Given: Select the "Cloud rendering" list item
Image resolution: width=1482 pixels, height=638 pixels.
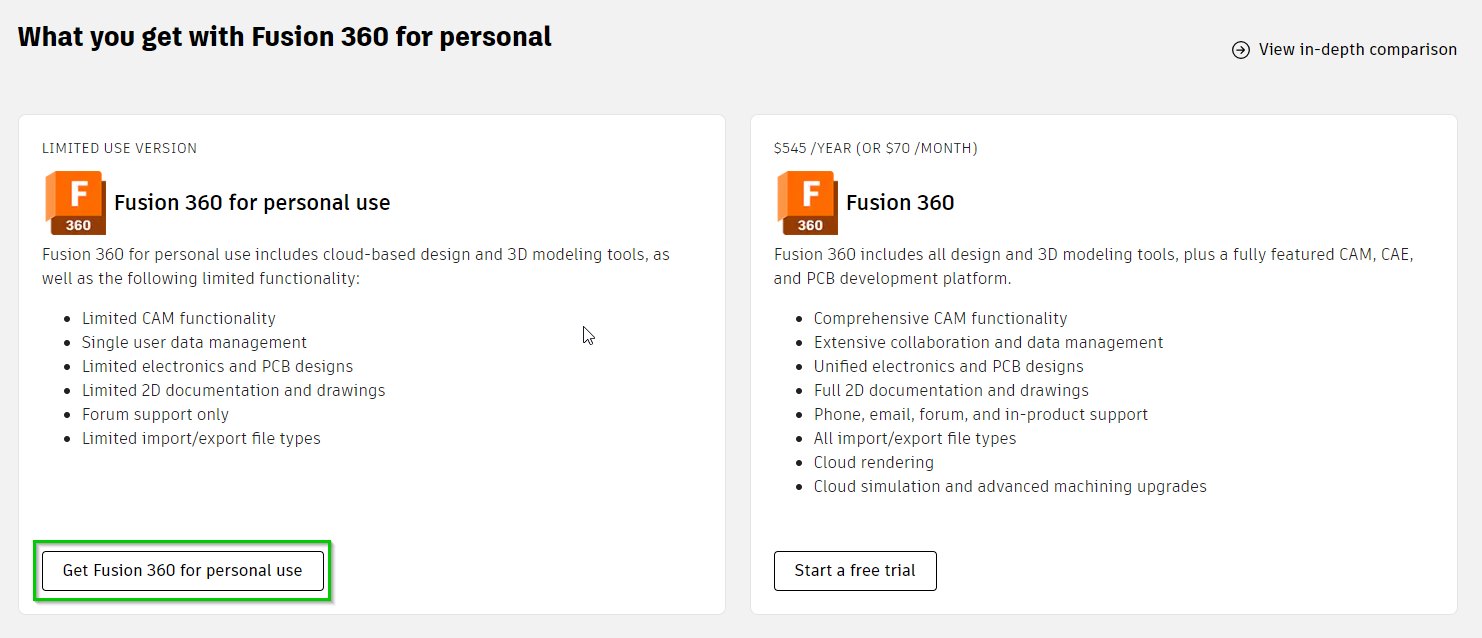Looking at the screenshot, I should point(873,462).
